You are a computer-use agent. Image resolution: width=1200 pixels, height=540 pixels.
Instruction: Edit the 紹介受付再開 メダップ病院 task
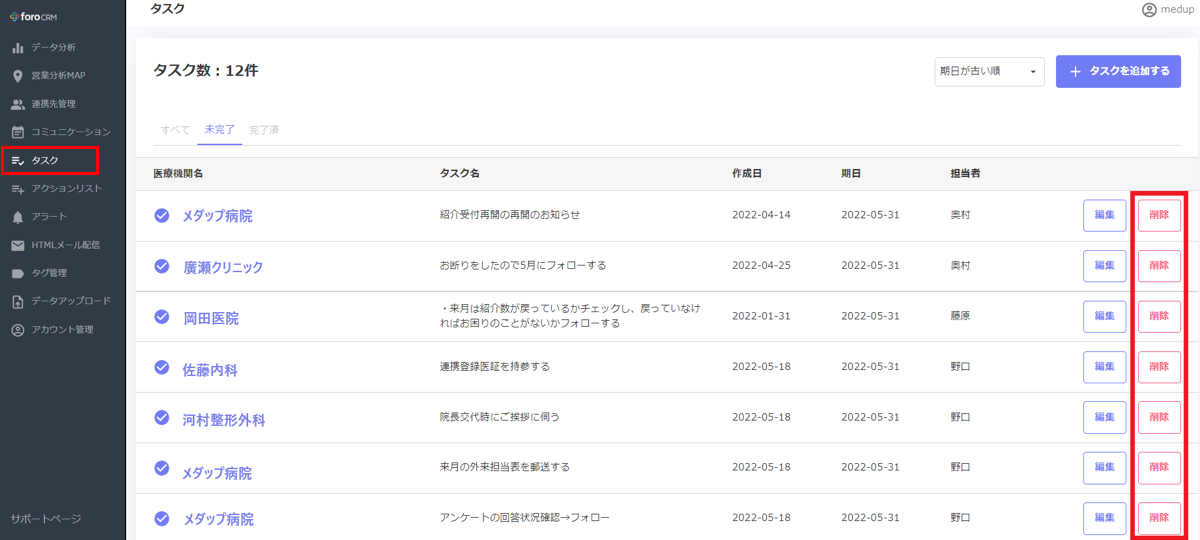pyautogui.click(x=1104, y=215)
